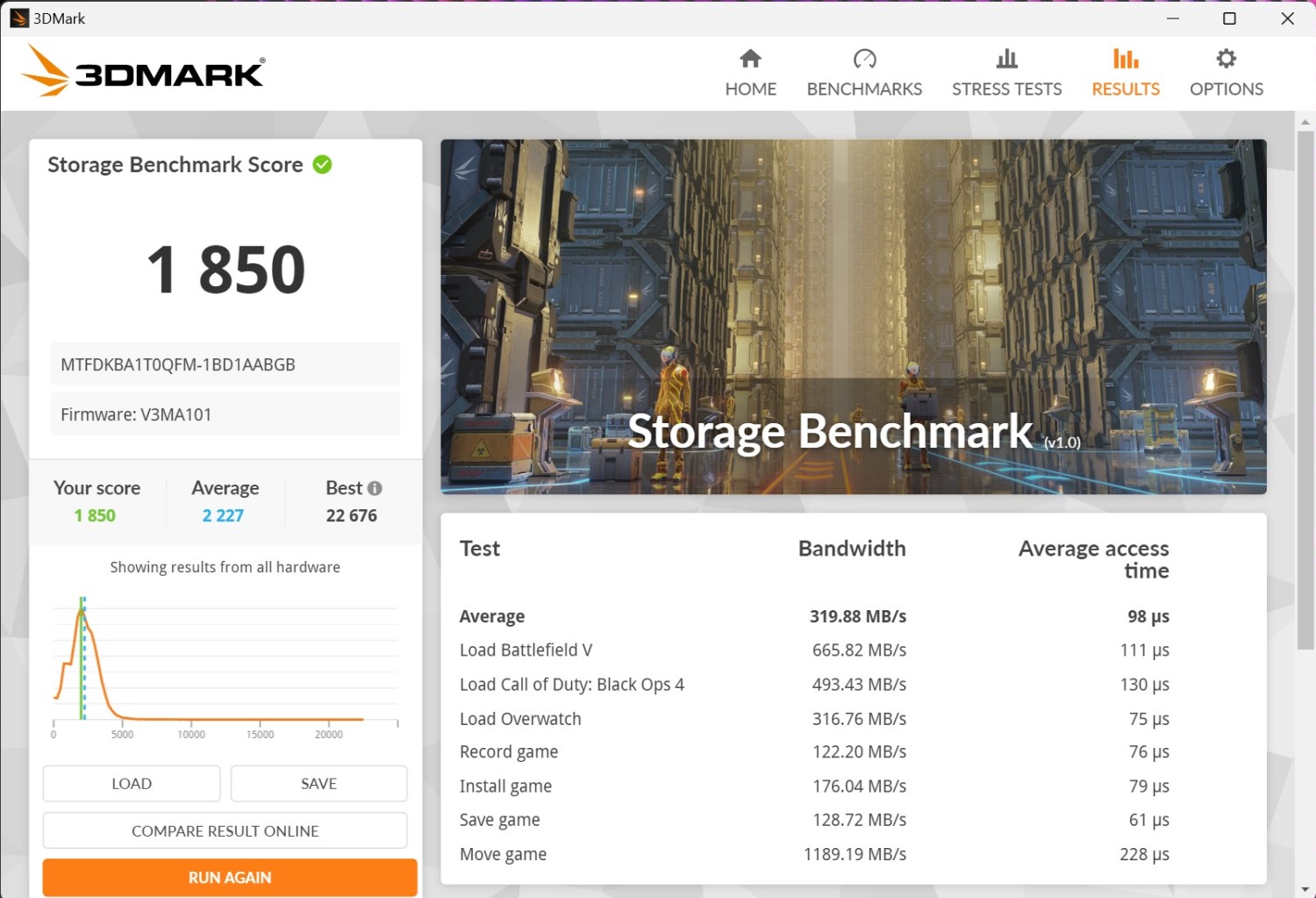
Task: Click the Storage Benchmark Score heading
Action: (175, 165)
